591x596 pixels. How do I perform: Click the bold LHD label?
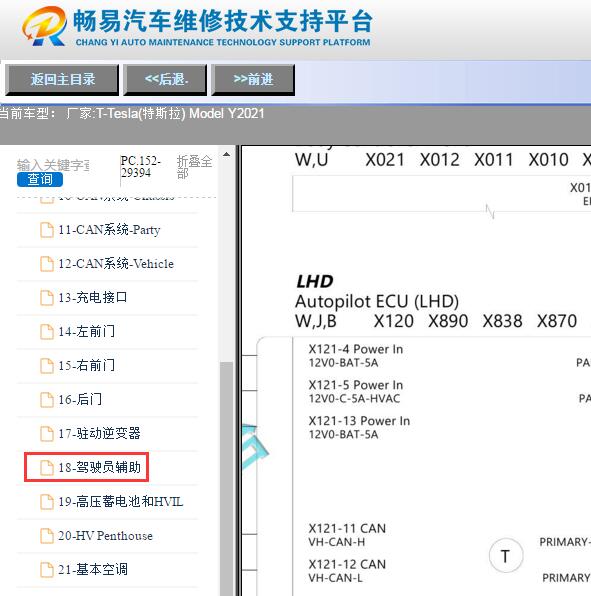click(x=315, y=282)
